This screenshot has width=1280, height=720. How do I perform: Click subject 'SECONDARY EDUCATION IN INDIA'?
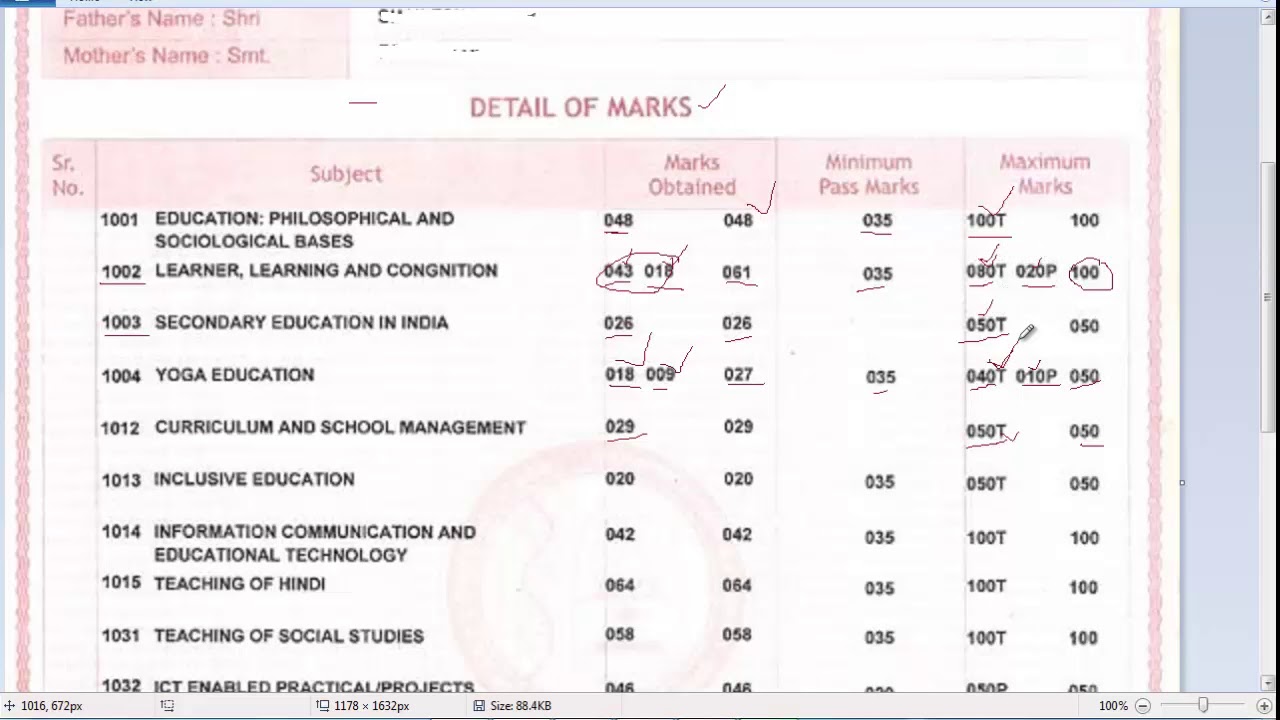coord(301,323)
